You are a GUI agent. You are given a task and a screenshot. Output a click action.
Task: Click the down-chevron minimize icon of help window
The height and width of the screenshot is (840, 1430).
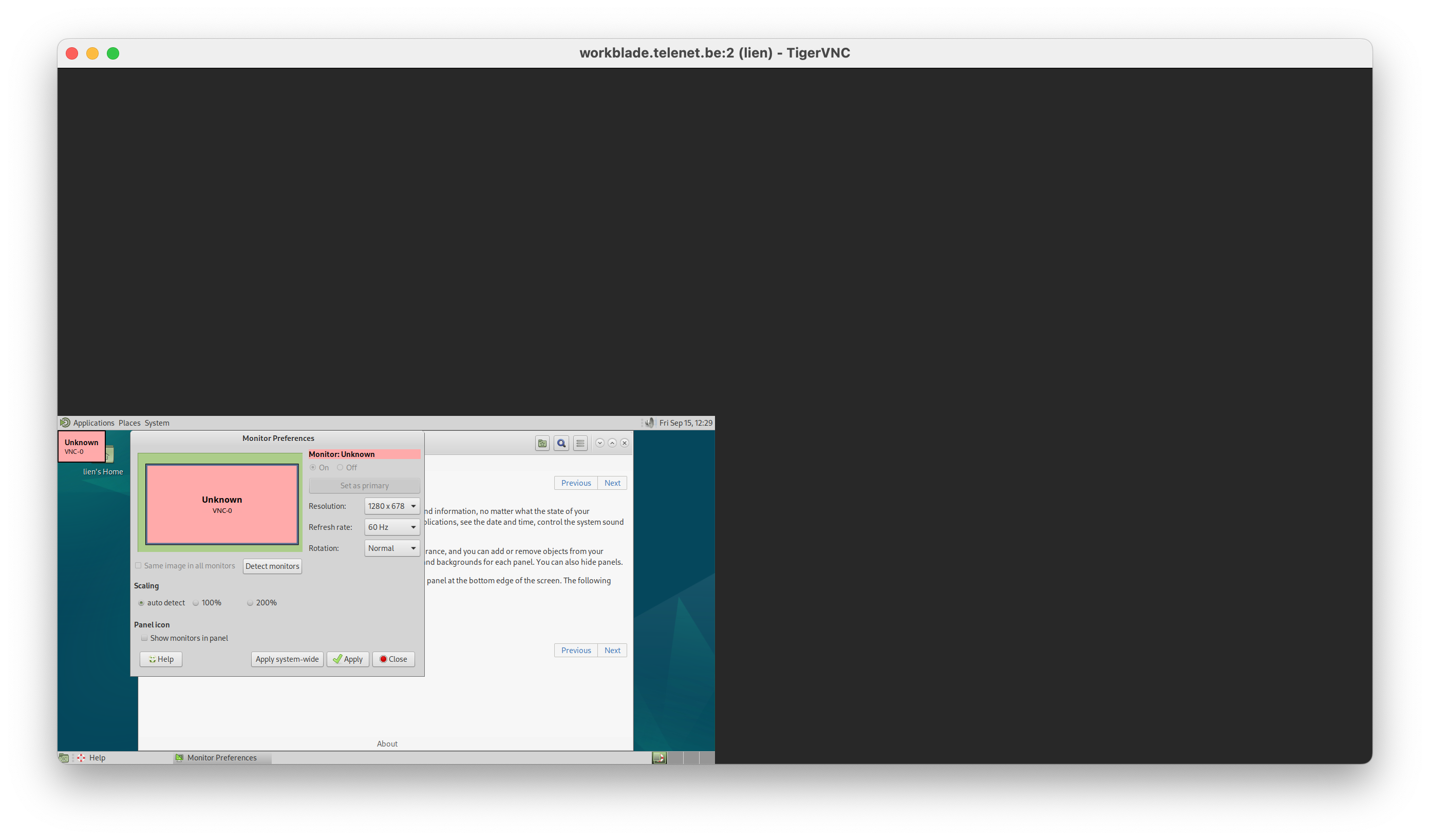[599, 443]
